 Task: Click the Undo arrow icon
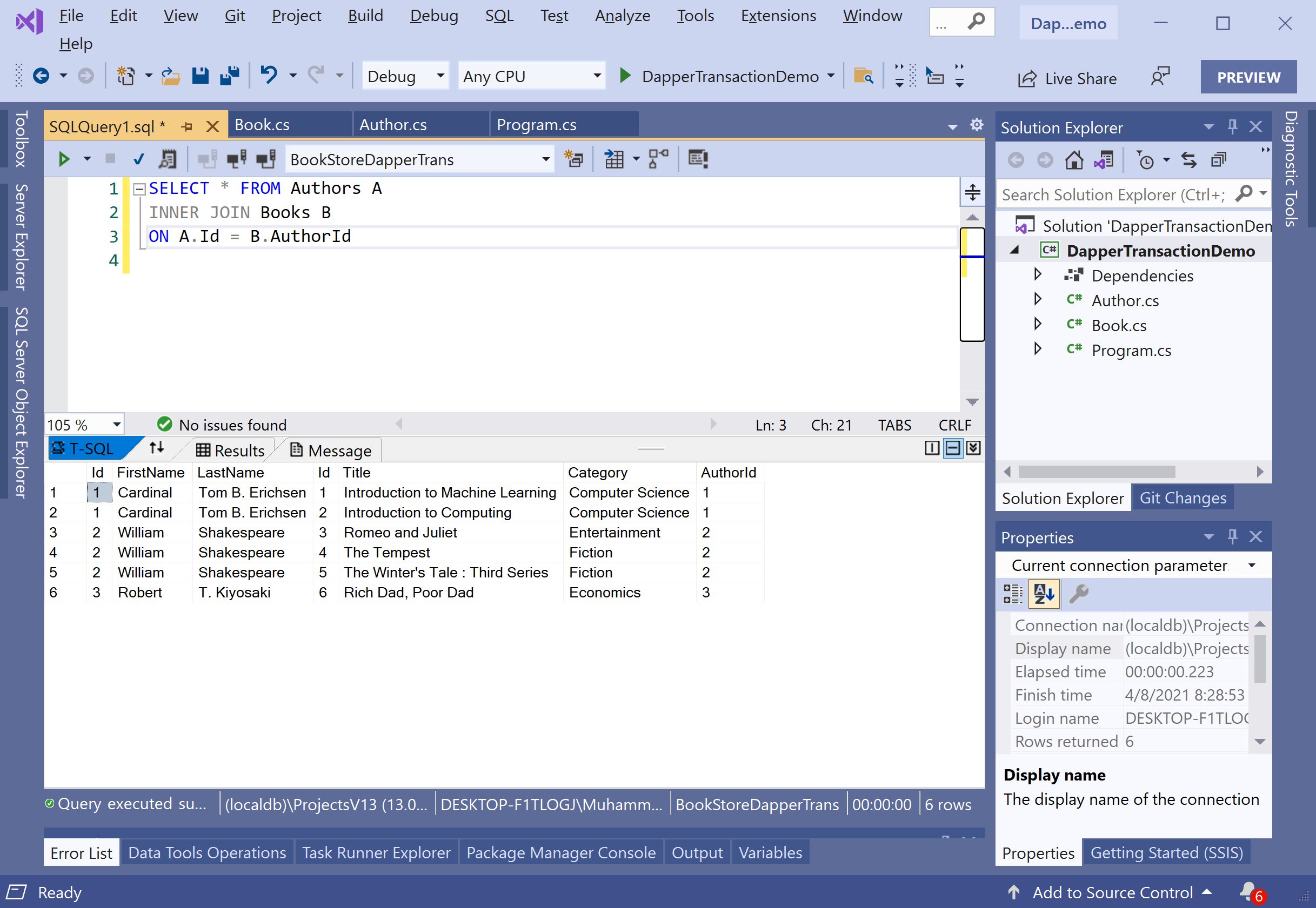269,75
